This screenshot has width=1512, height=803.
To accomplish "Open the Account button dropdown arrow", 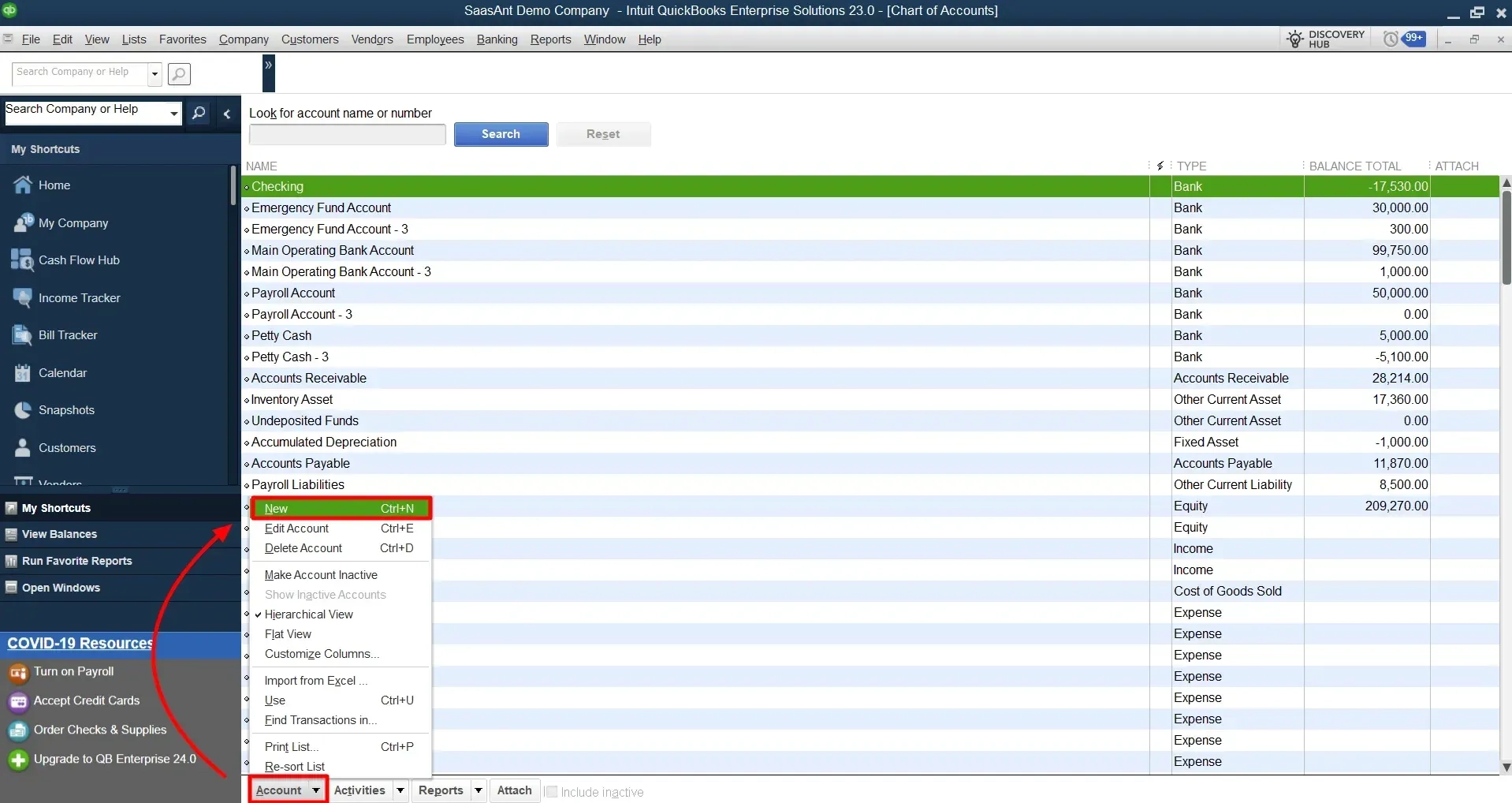I will click(316, 790).
